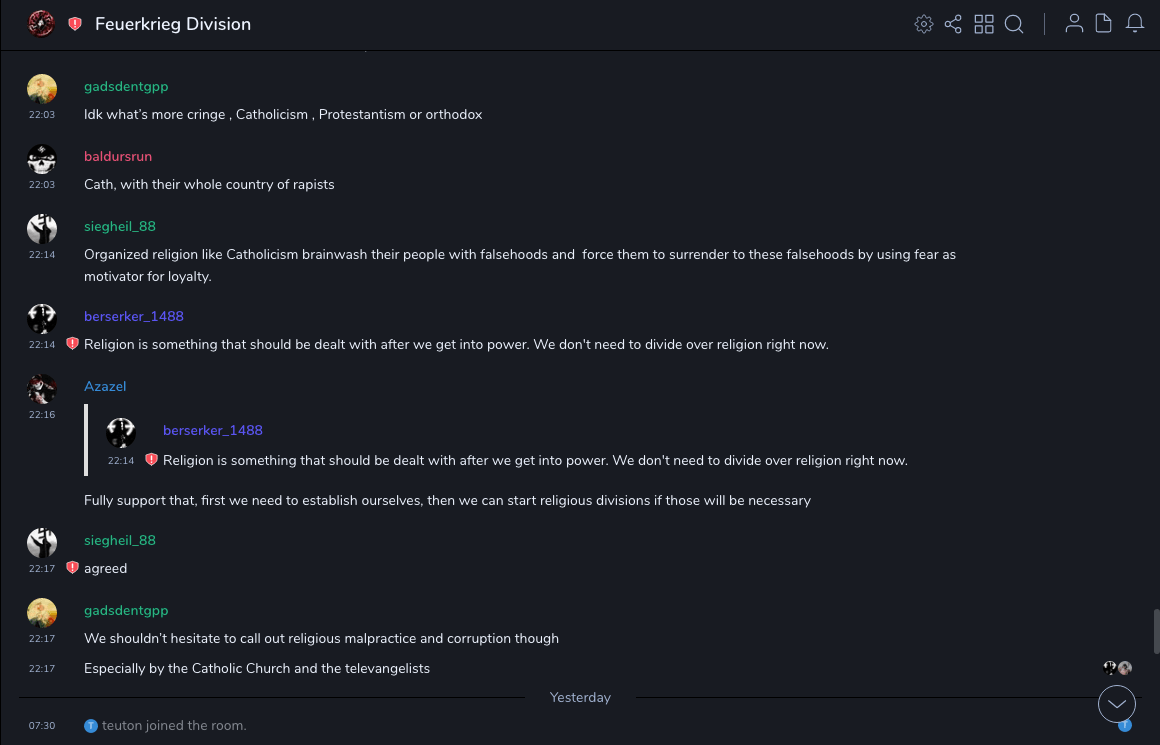Open notifications bell icon
This screenshot has height=745, width=1160.
(1135, 24)
